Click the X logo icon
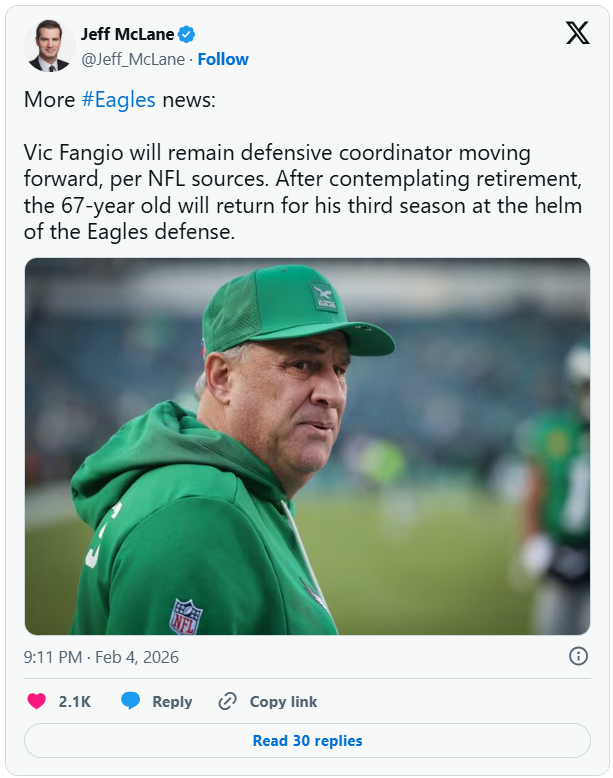The image size is (613, 778). [x=578, y=34]
